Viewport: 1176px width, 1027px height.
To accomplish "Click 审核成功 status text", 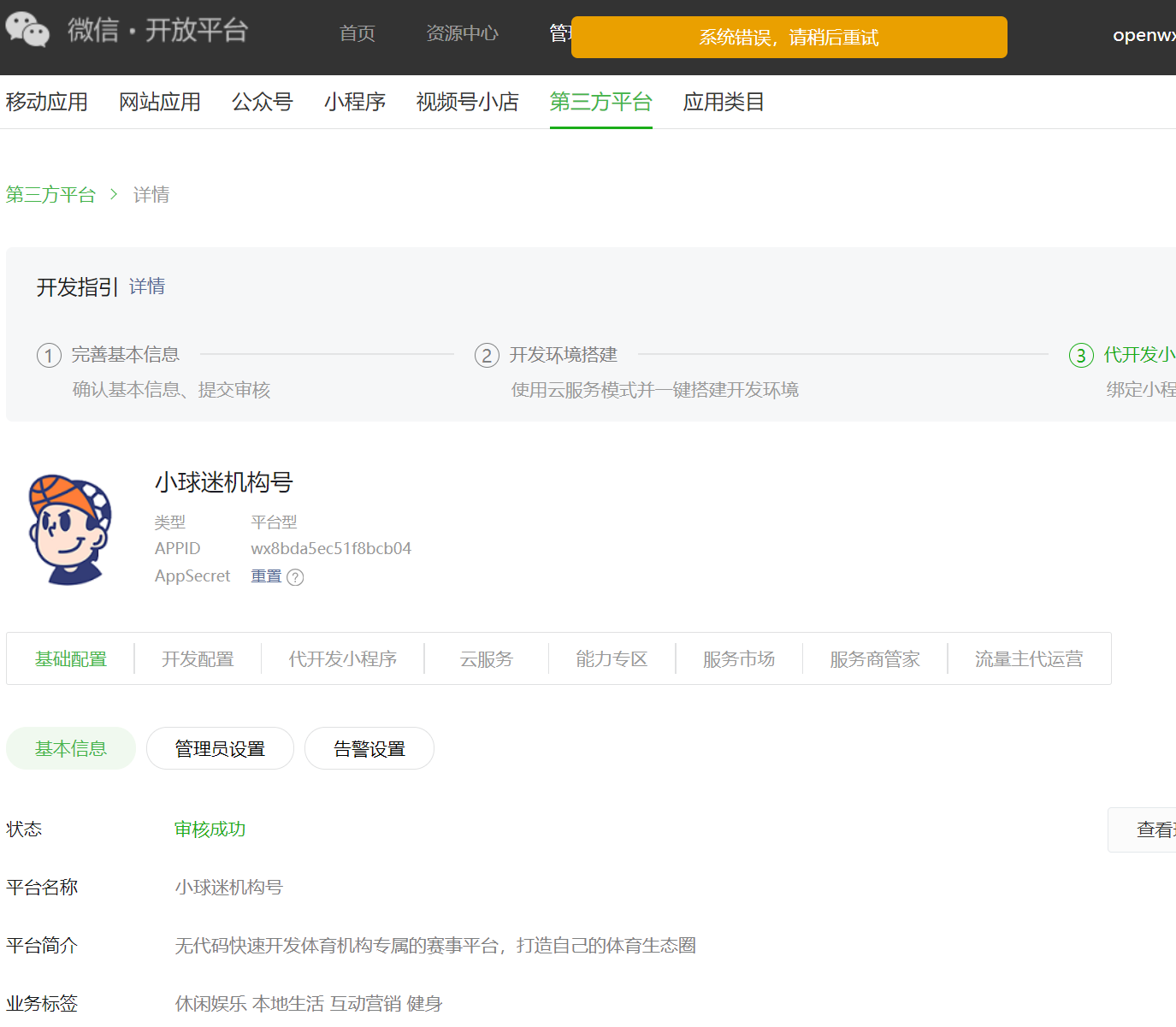I will [x=210, y=829].
